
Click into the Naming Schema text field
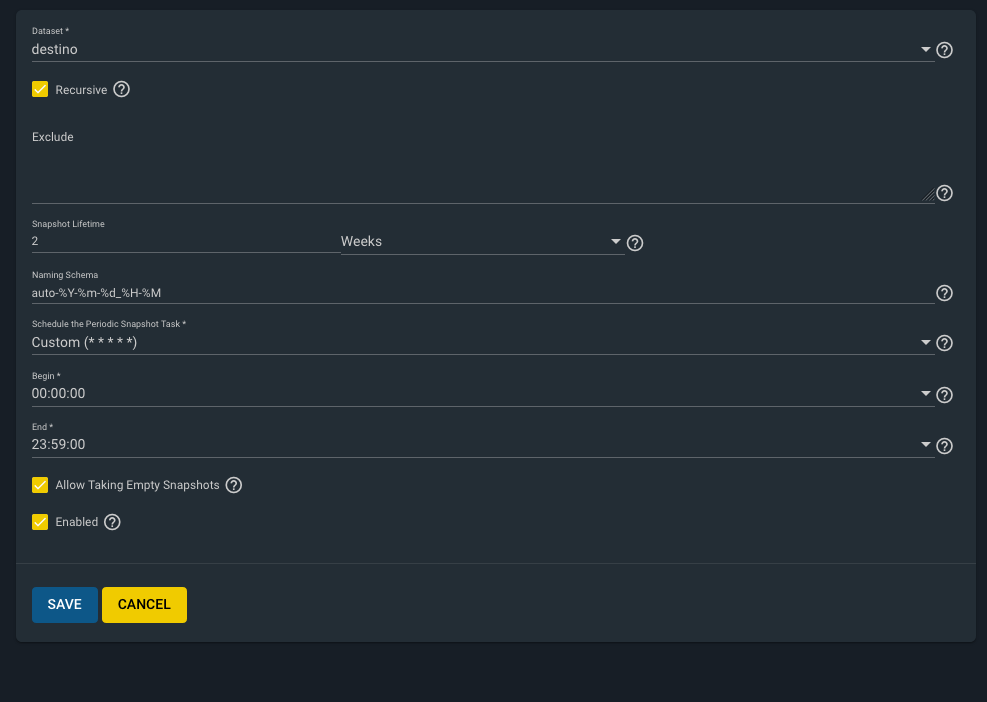(x=480, y=293)
